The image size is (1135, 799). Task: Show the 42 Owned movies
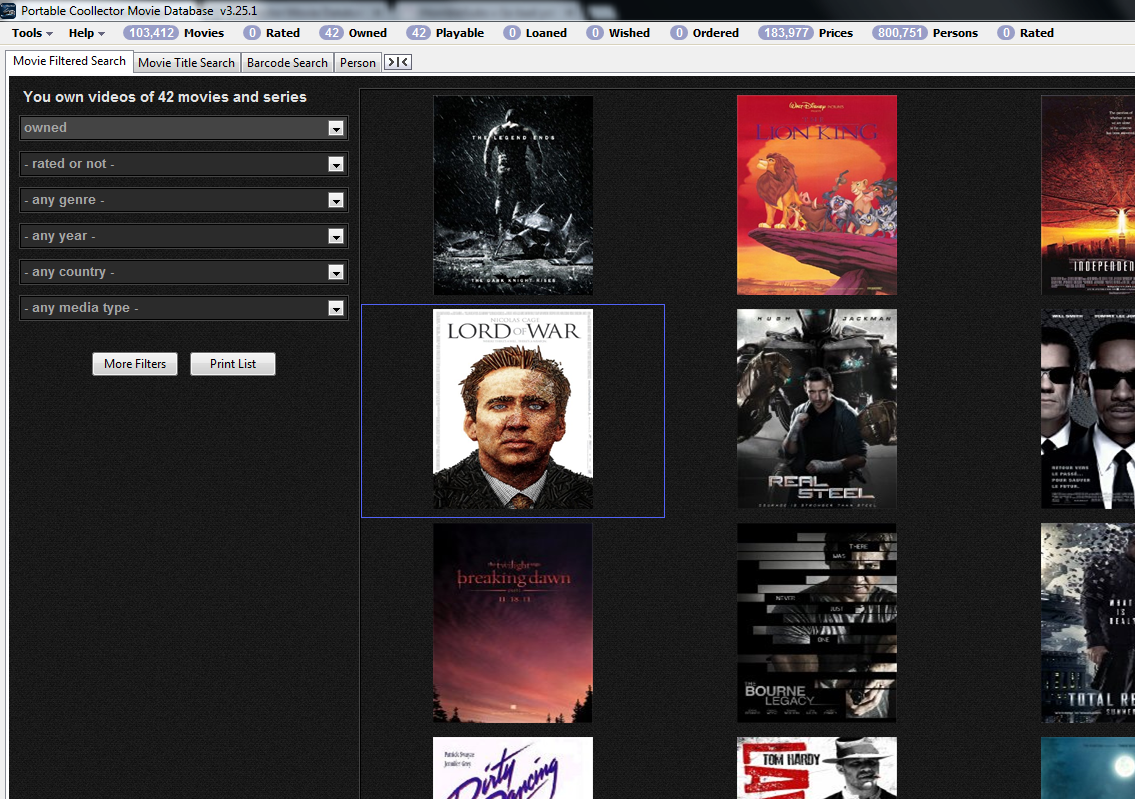pyautogui.click(x=353, y=33)
